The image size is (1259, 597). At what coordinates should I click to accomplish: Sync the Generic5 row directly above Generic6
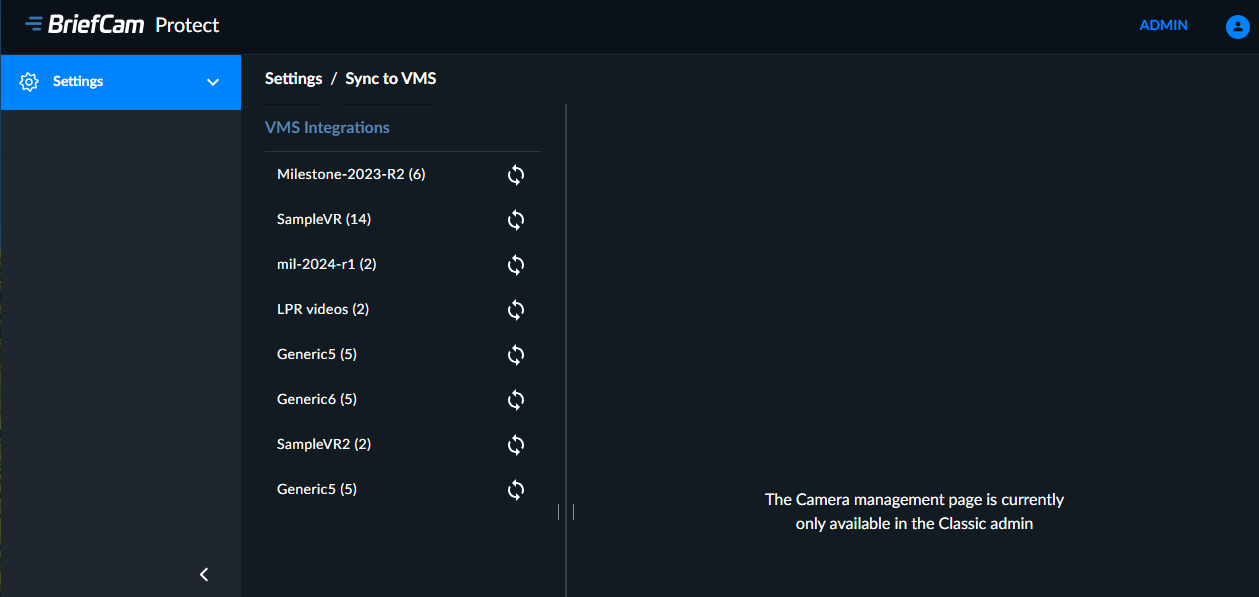pyautogui.click(x=516, y=355)
